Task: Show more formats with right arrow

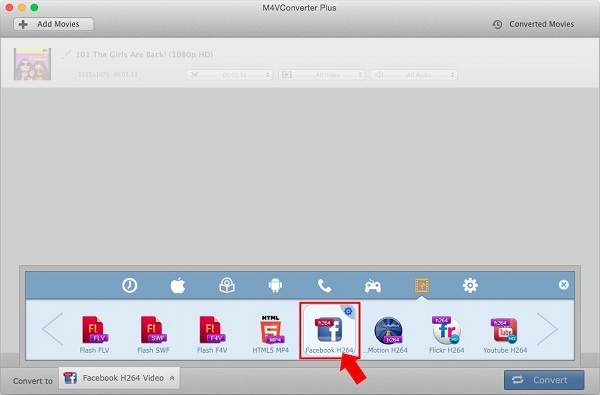Action: coord(548,329)
